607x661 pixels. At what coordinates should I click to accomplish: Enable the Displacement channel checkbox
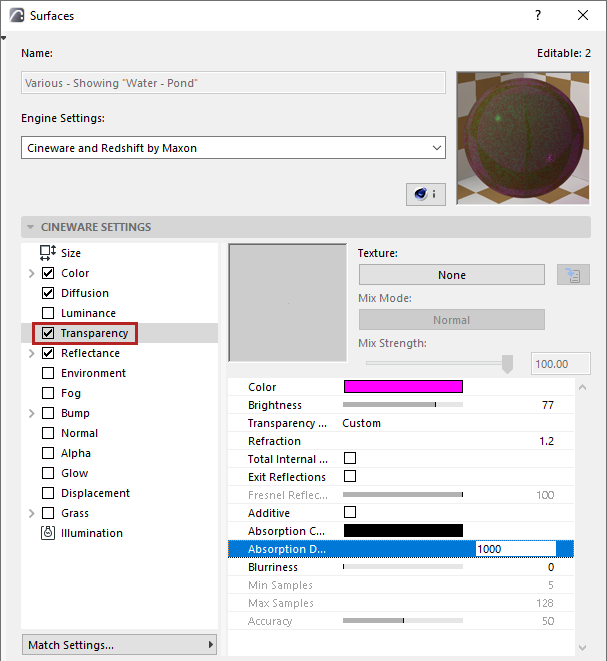[48, 493]
